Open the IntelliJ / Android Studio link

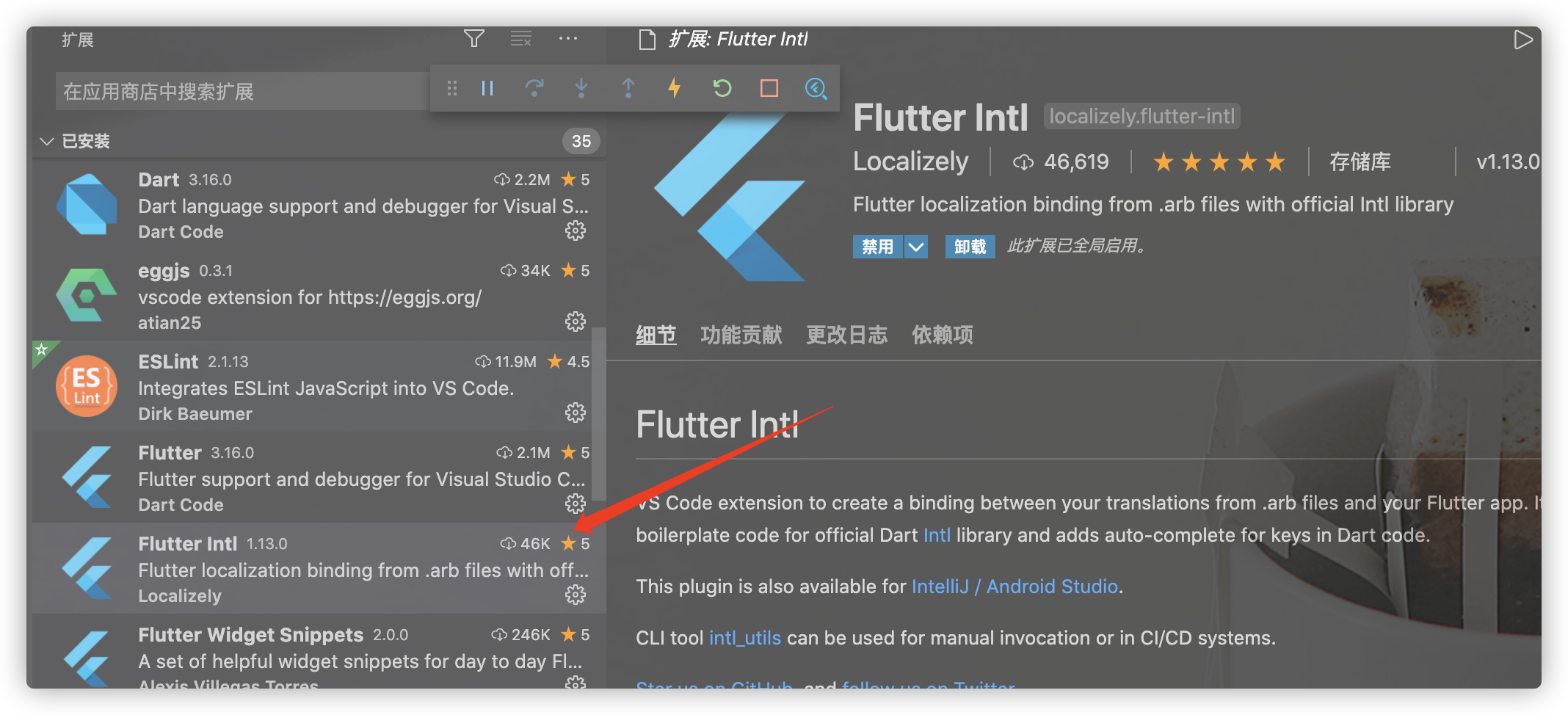click(1015, 587)
